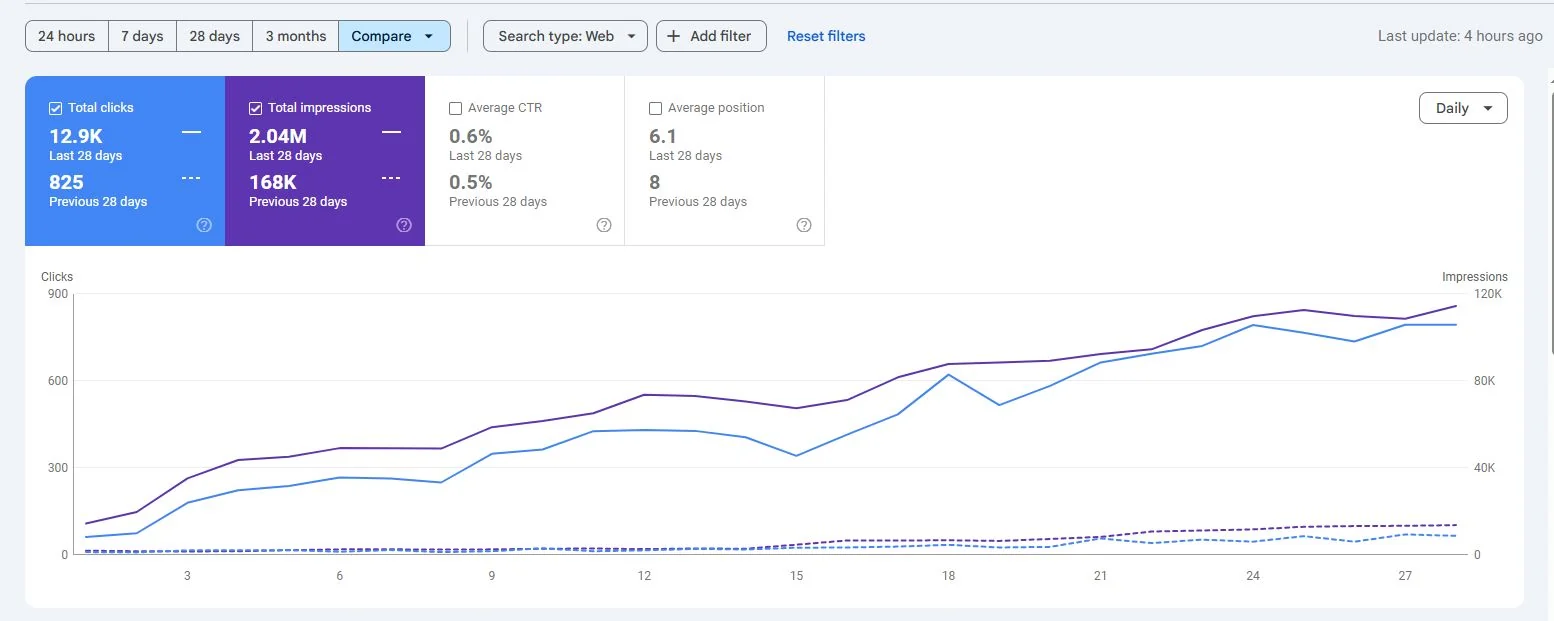Enable the Average position checkbox

[656, 108]
